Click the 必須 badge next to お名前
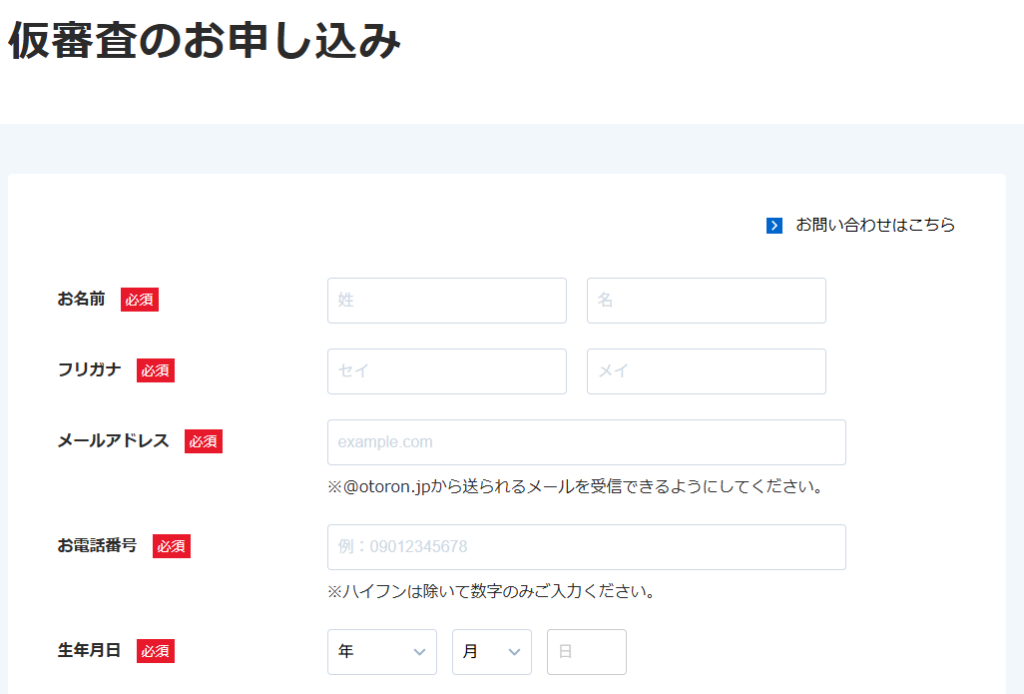Viewport: 1024px width, 694px height. click(140, 300)
